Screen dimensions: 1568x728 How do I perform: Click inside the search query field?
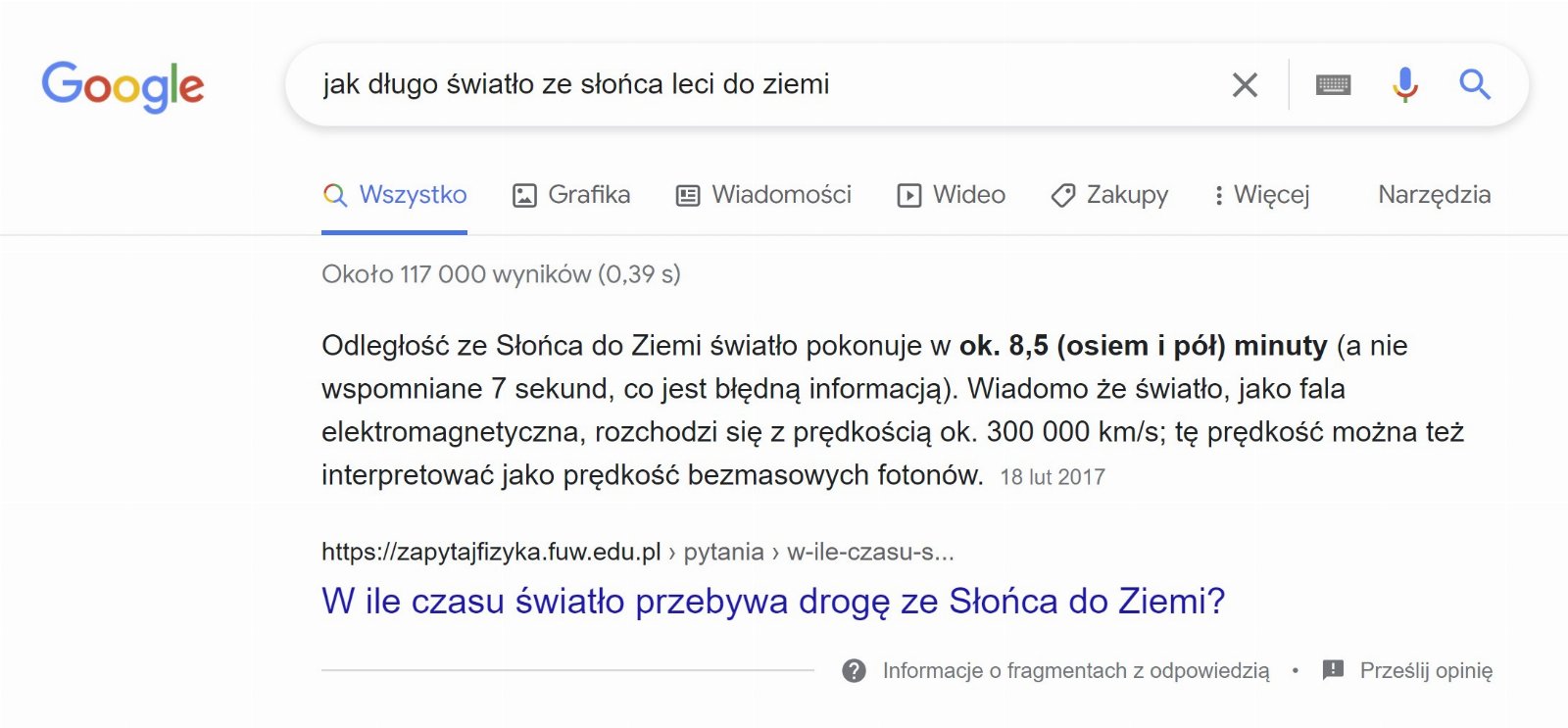[764, 84]
